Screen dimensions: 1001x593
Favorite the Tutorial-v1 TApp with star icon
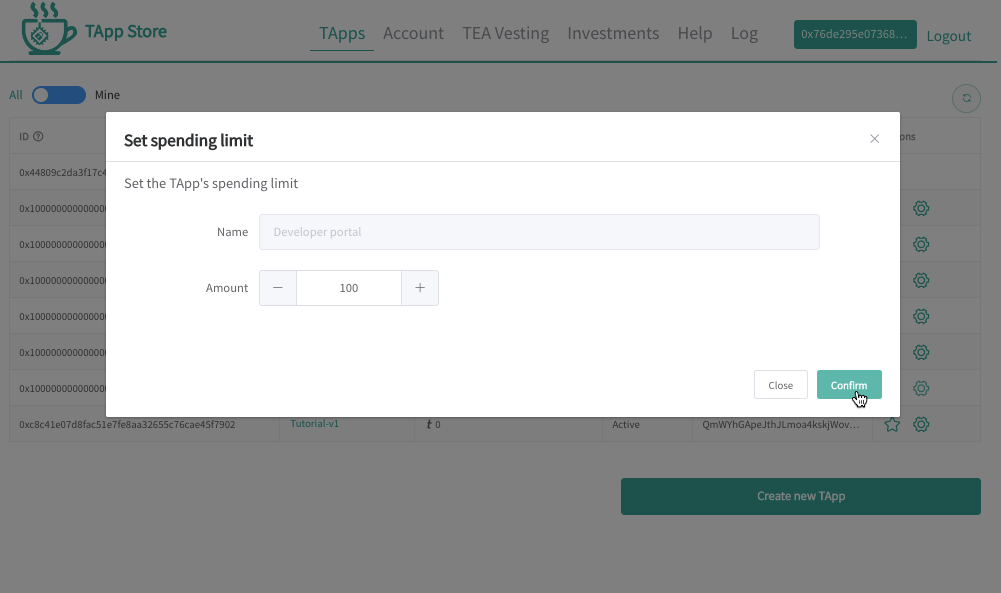892,424
